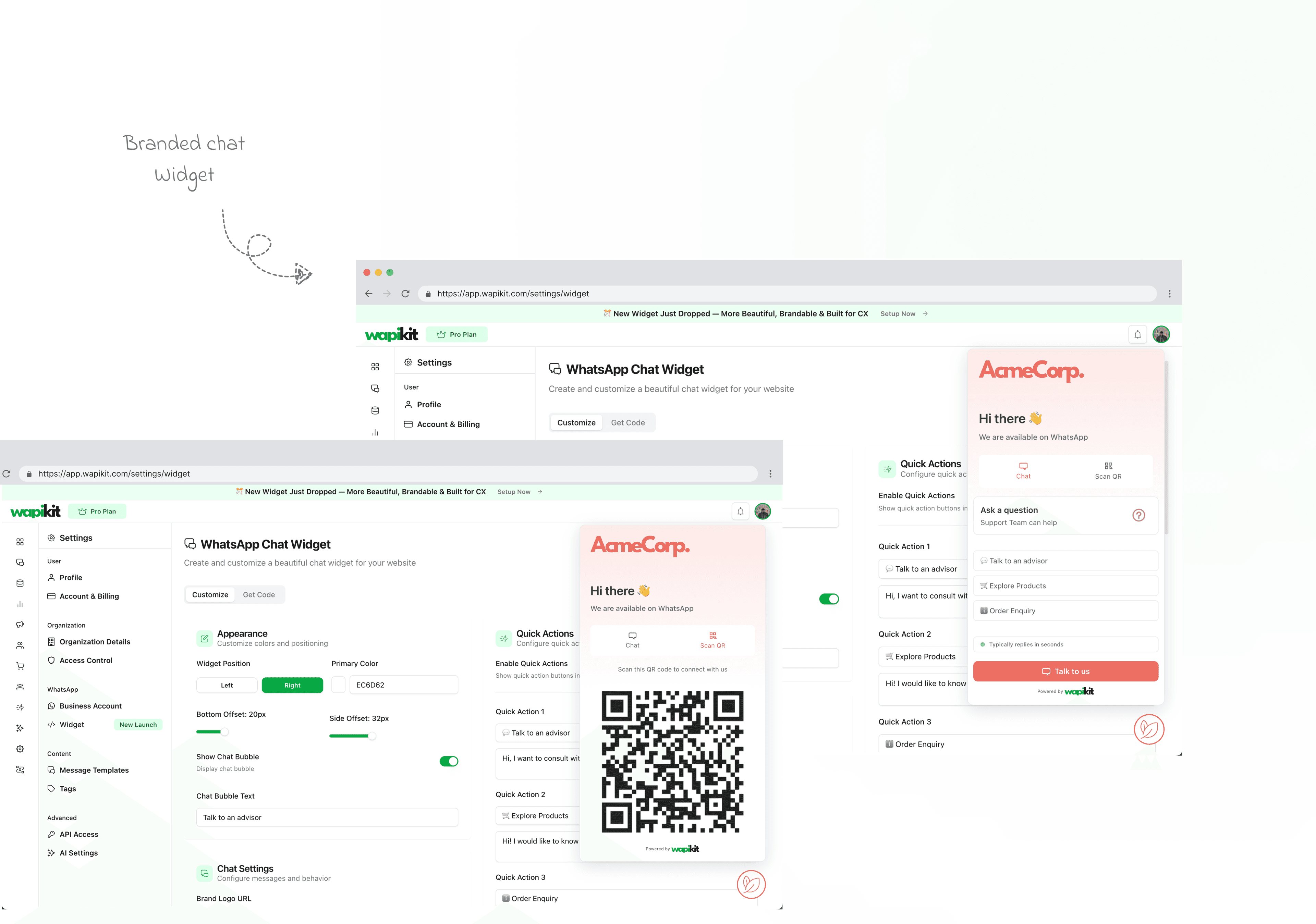Click the reload icon in the rear browser window

point(405,293)
